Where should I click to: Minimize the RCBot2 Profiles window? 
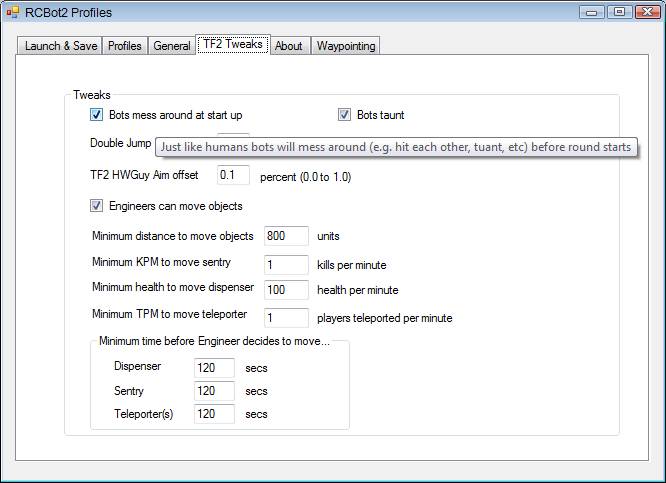(592, 12)
